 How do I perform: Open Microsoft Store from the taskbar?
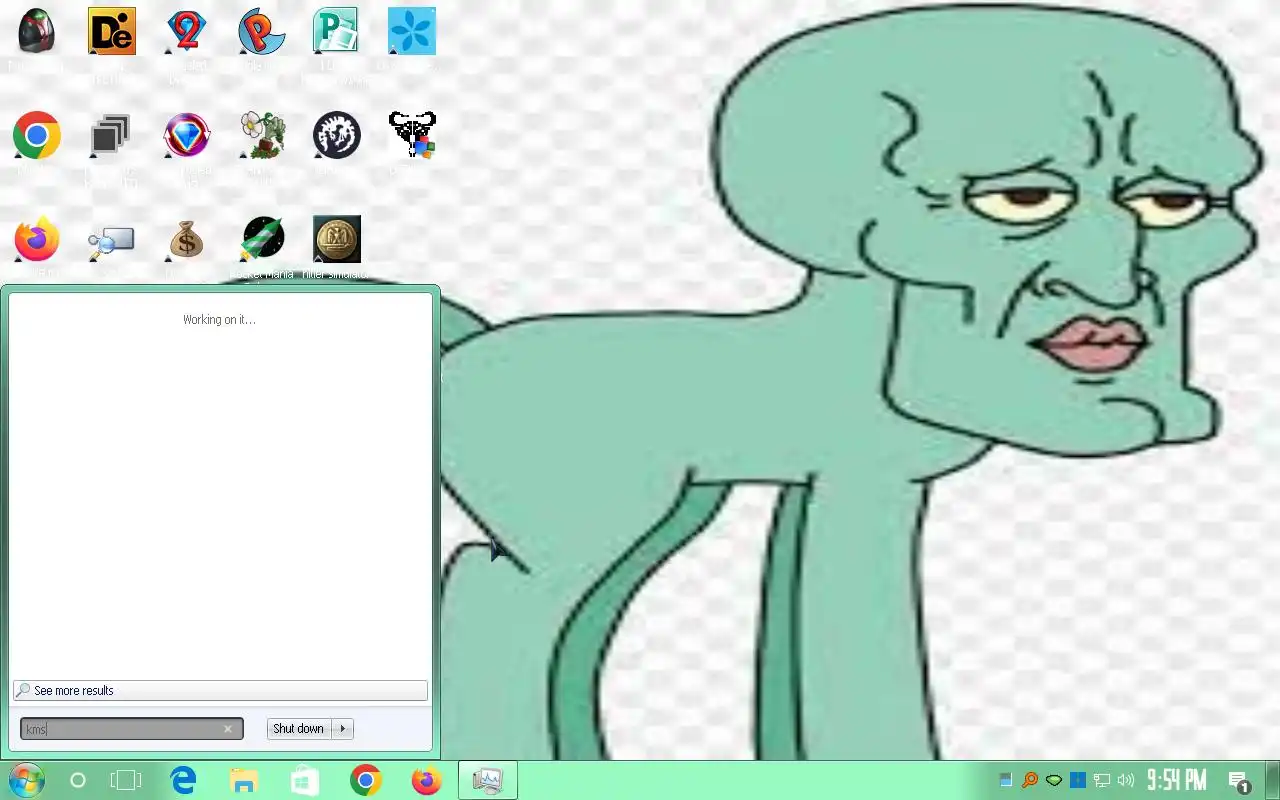point(305,780)
